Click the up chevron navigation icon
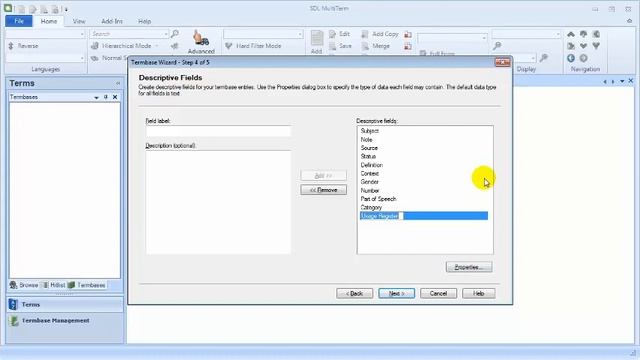 571,34
